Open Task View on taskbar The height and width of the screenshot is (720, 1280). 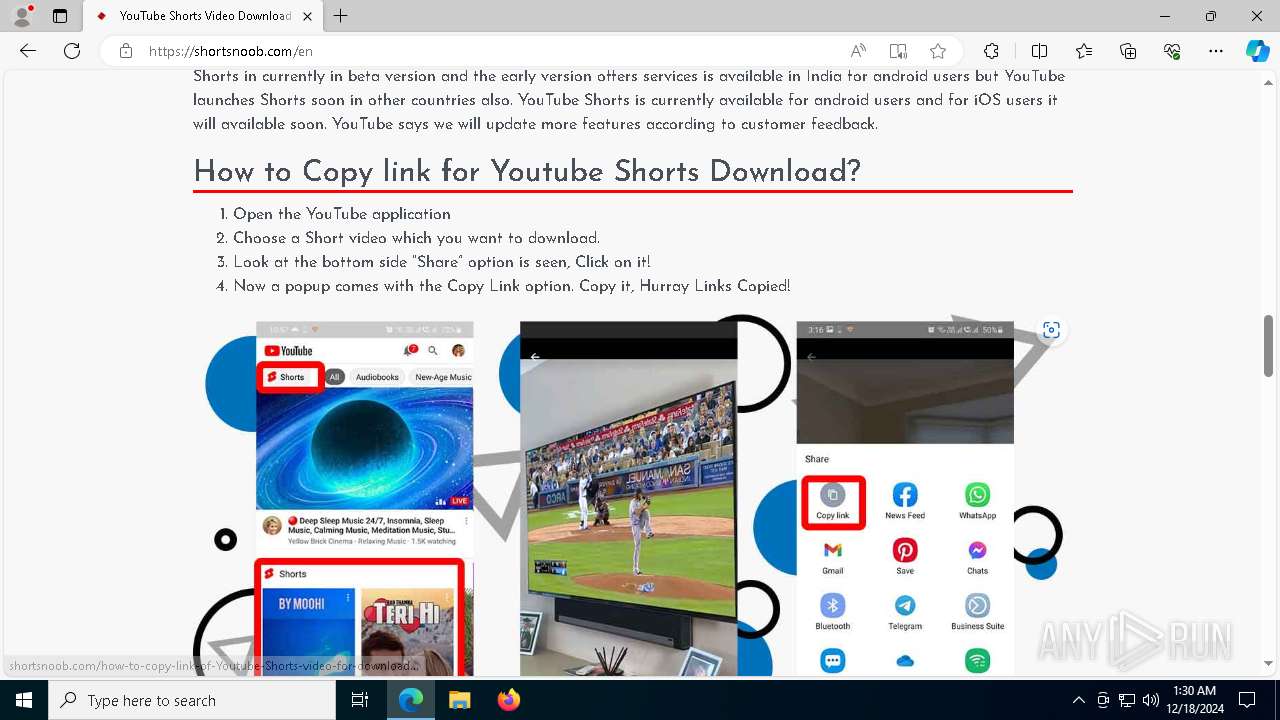pos(360,700)
